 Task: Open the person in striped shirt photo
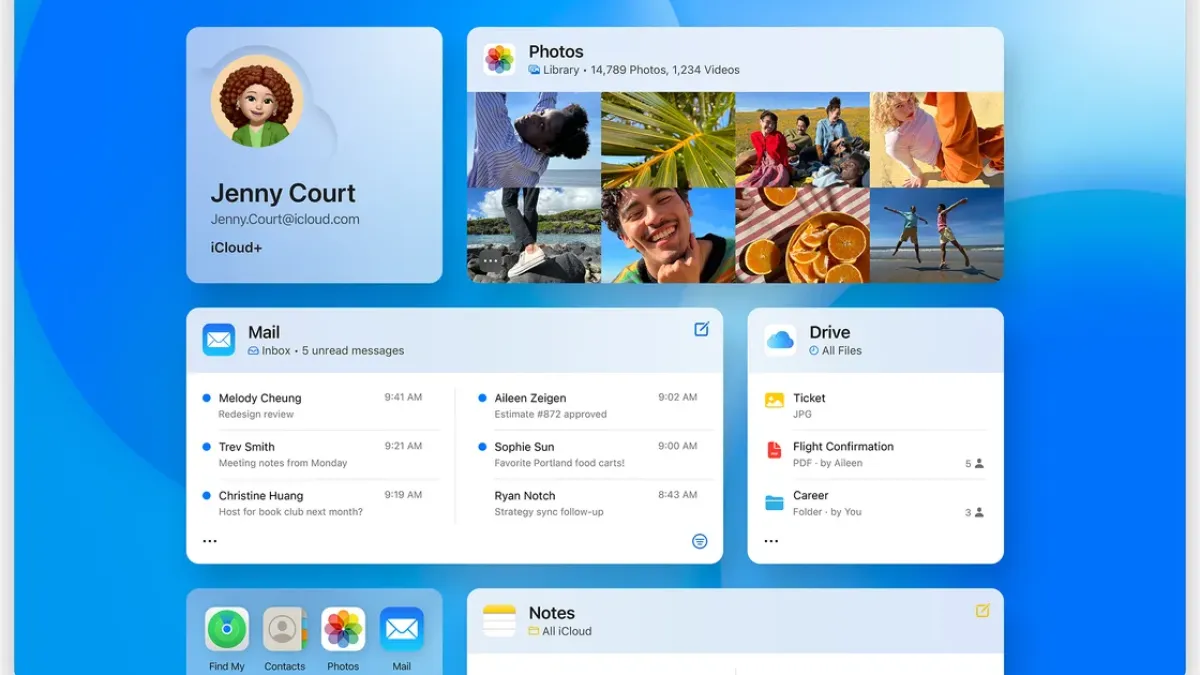pos(534,140)
